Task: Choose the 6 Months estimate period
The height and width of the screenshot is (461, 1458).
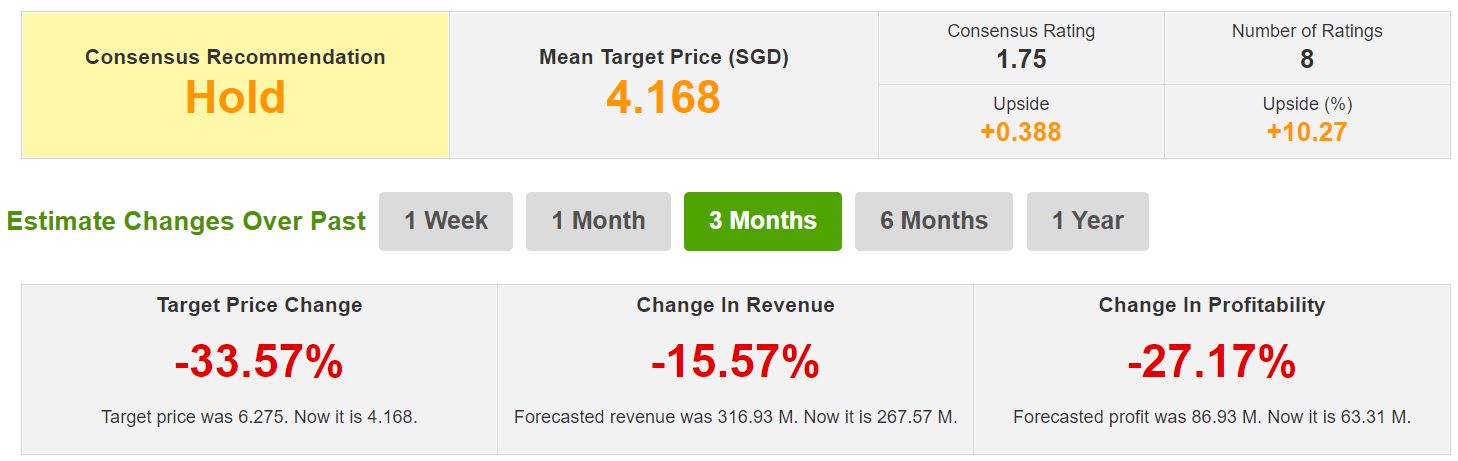Action: 933,221
